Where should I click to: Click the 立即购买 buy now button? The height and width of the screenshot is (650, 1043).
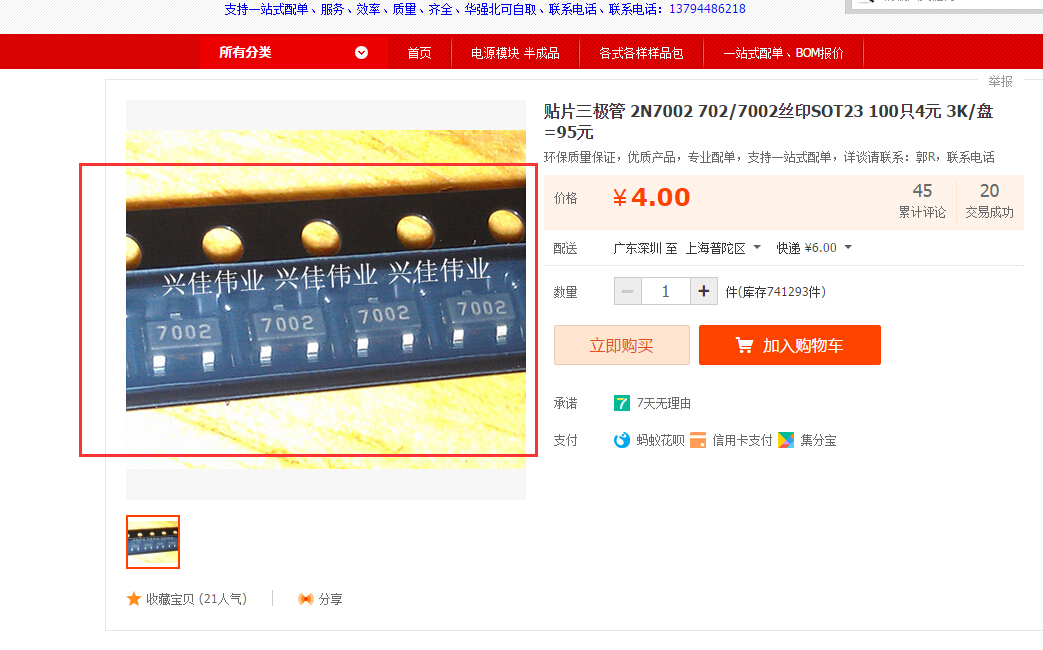621,345
